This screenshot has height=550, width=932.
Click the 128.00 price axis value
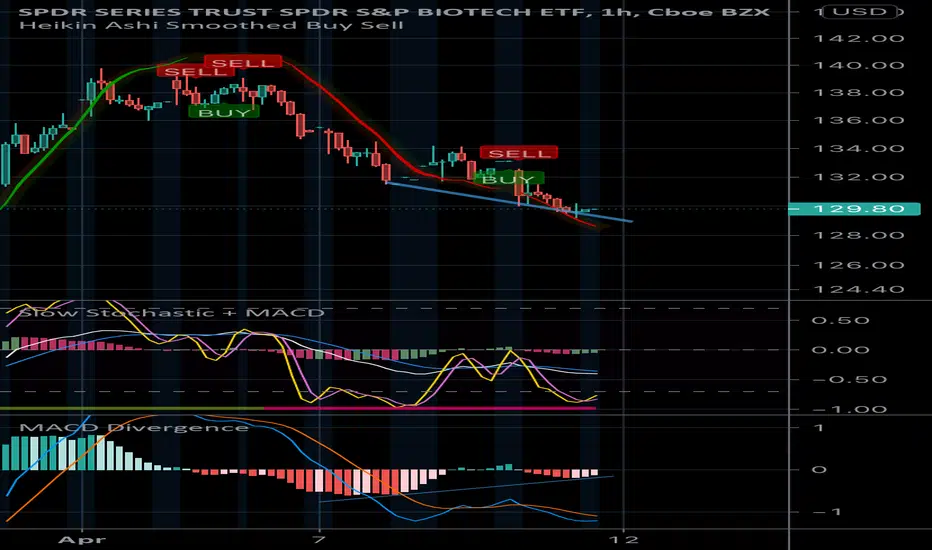[x=858, y=235]
